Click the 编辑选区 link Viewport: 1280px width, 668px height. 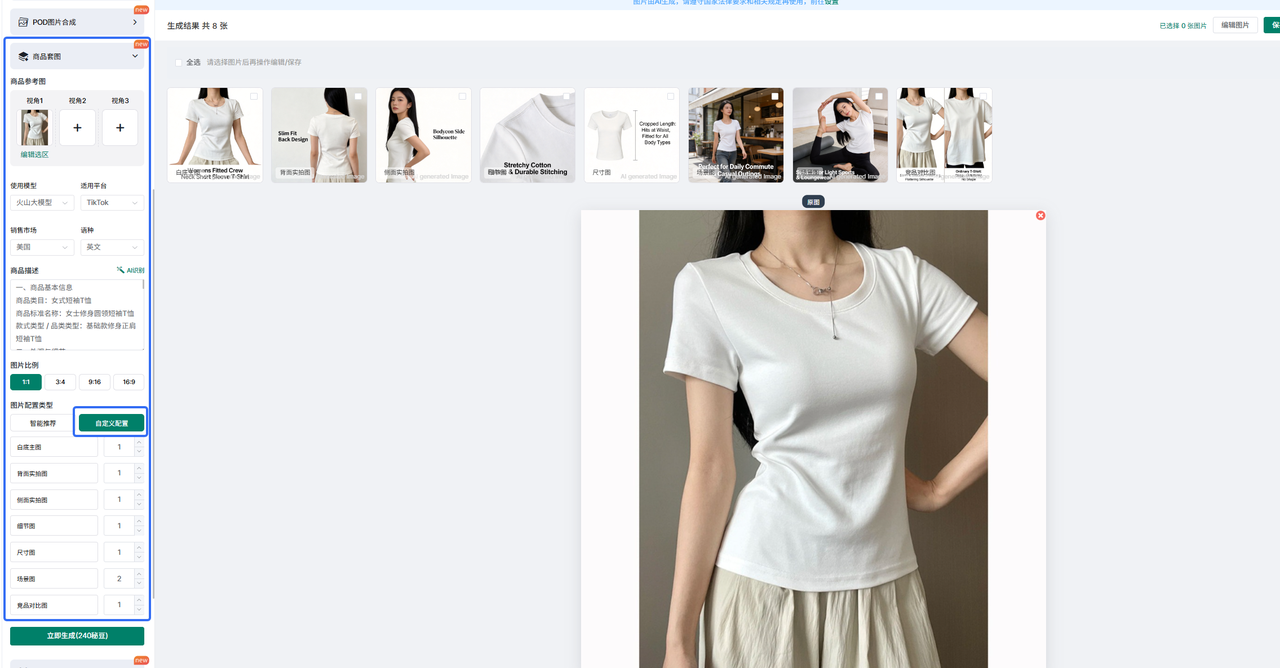[34, 155]
